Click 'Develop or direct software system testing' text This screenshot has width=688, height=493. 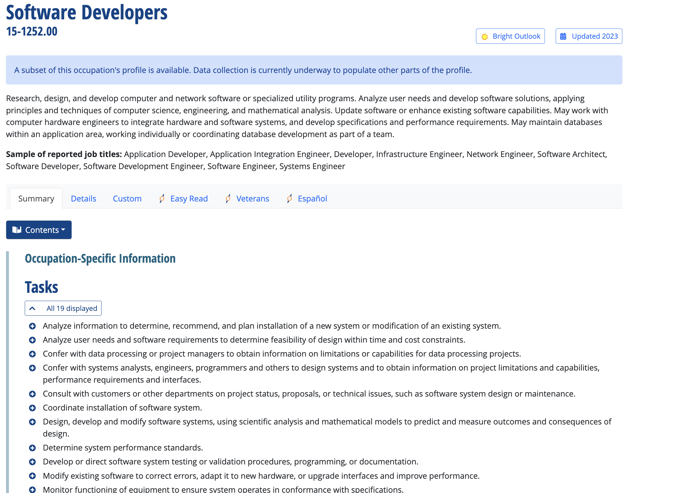(230, 462)
